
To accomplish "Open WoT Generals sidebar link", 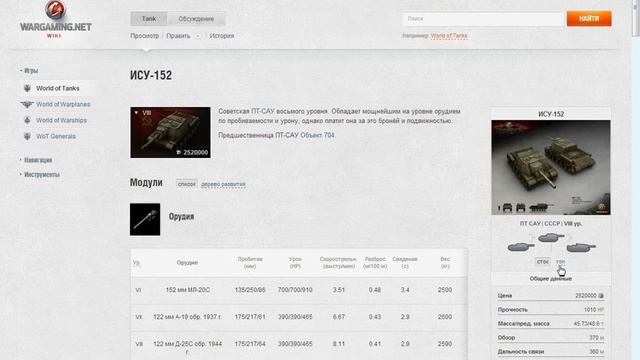I will (56, 136).
